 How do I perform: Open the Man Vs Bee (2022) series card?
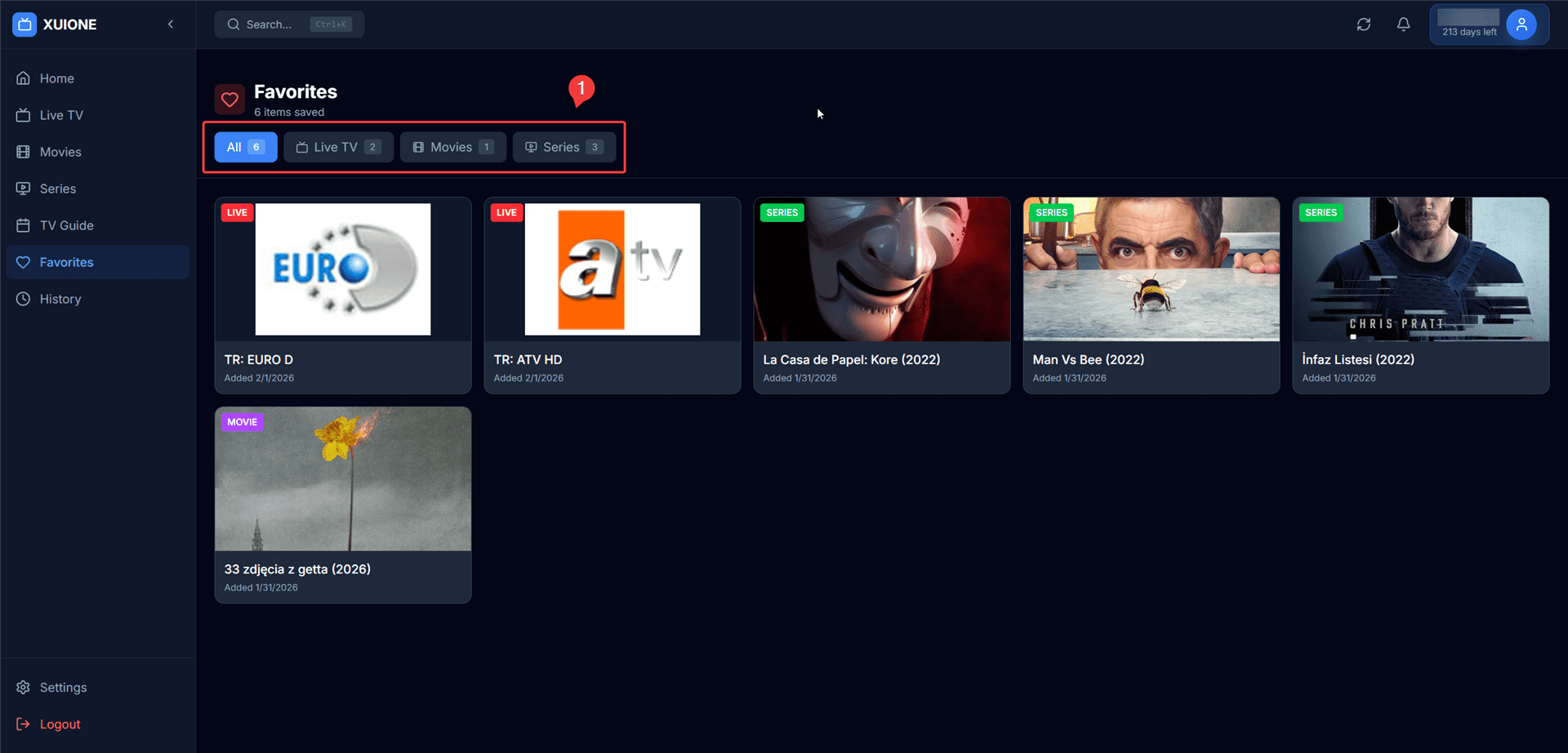(x=1151, y=295)
